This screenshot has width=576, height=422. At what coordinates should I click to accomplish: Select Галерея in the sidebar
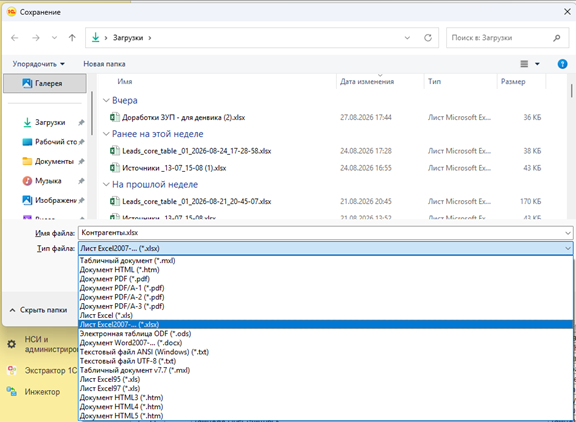45,83
